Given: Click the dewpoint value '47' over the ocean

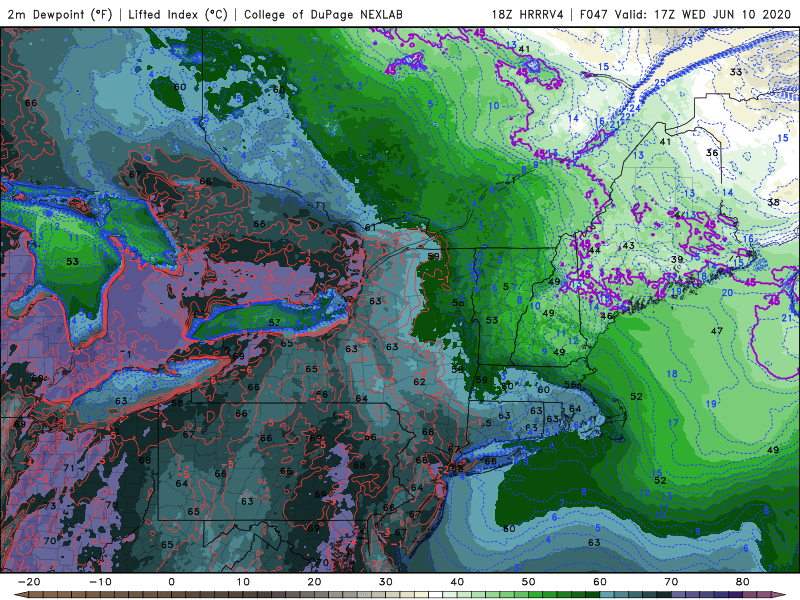Looking at the screenshot, I should pyautogui.click(x=717, y=331).
